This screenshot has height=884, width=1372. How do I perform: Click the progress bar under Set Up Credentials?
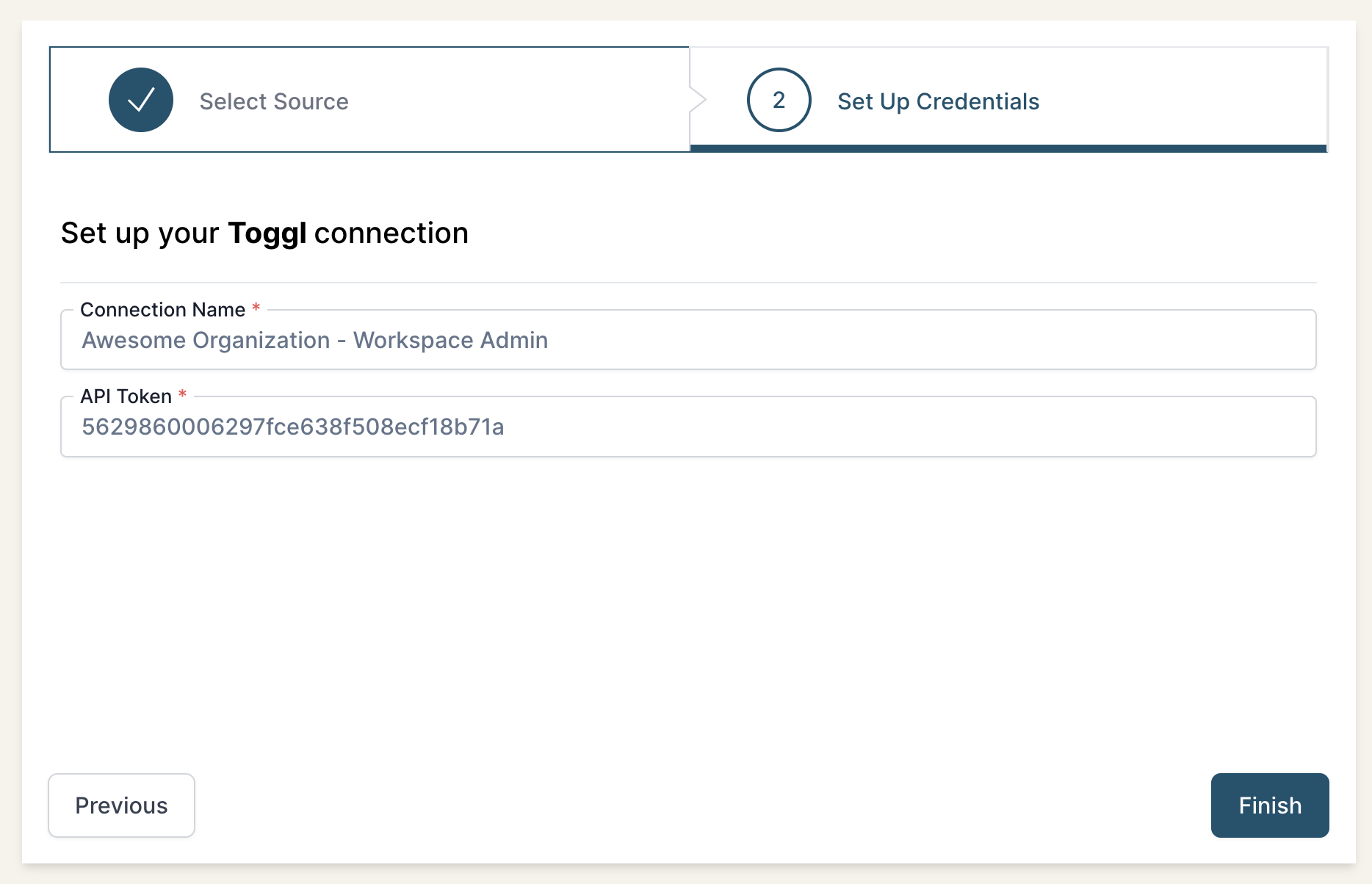coord(1009,148)
